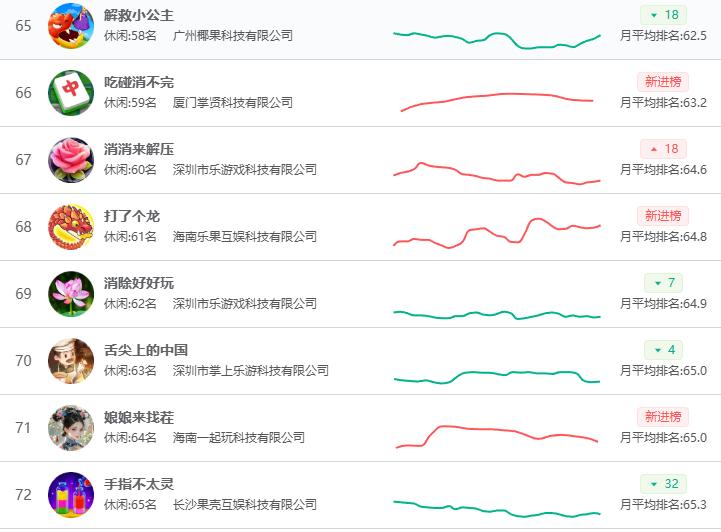Image resolution: width=721 pixels, height=532 pixels.
Task: Click the 解救小公主 dragon game icon
Action: click(71, 26)
